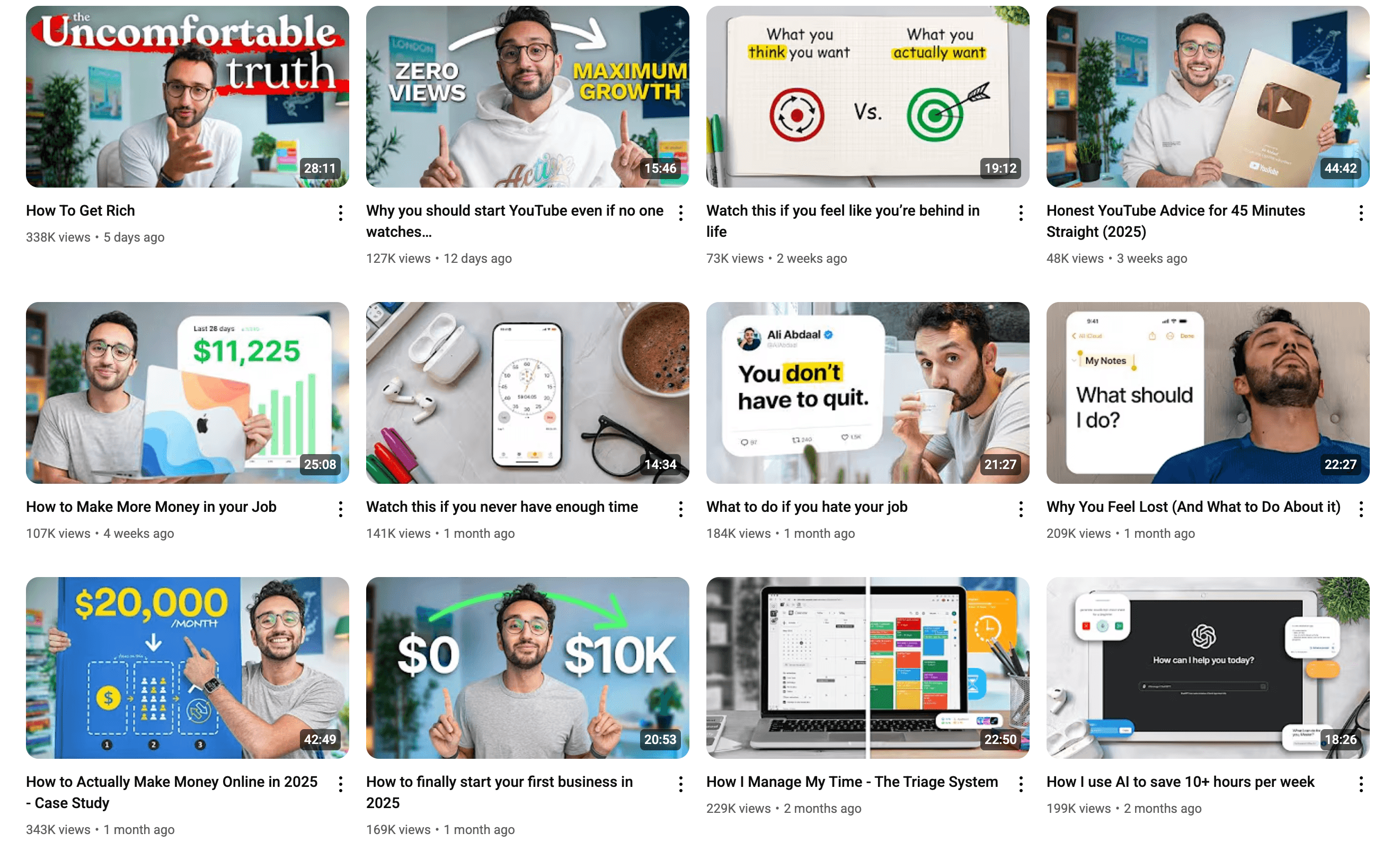1400x842 pixels.
Task: Open options menu for Make Money Online Case Study
Action: 340,784
